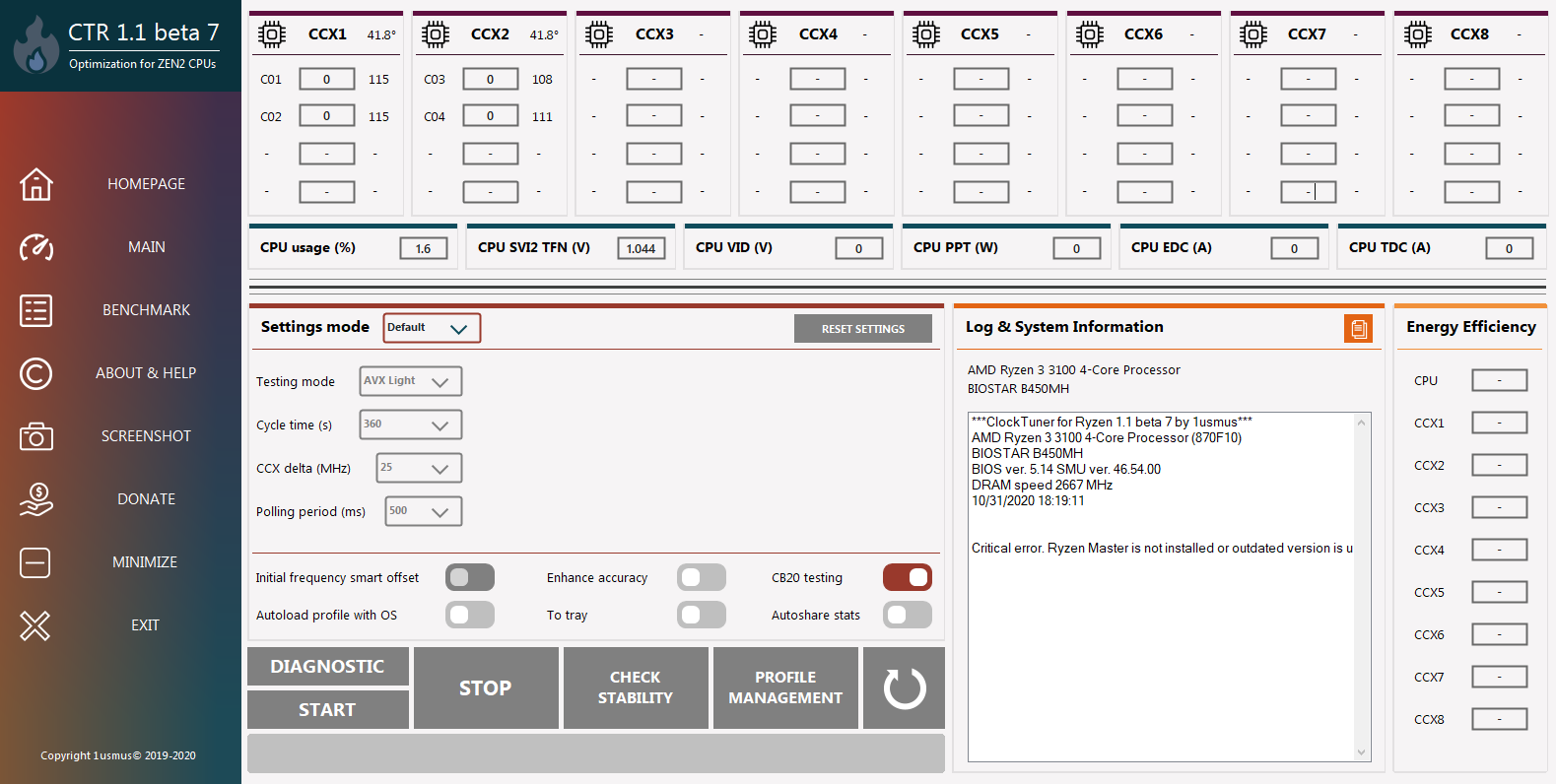Disable CB20 testing switch
Screen dimensions: 1556x784
pyautogui.click(x=908, y=578)
